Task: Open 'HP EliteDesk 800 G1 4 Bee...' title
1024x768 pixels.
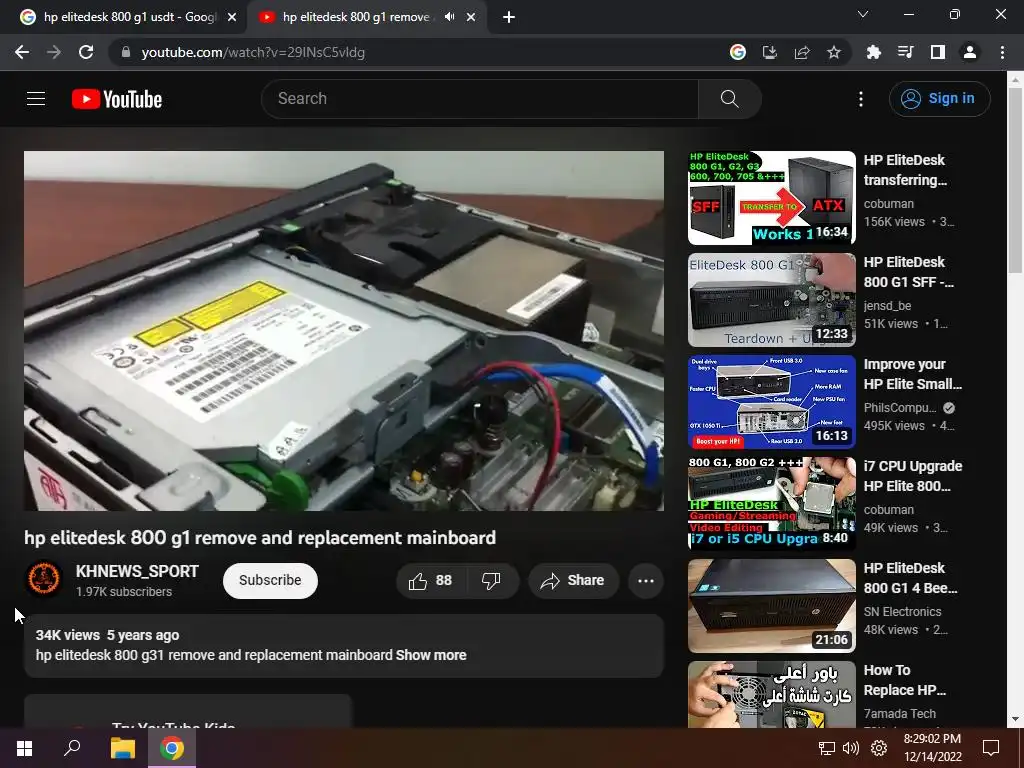Action: click(x=910, y=577)
